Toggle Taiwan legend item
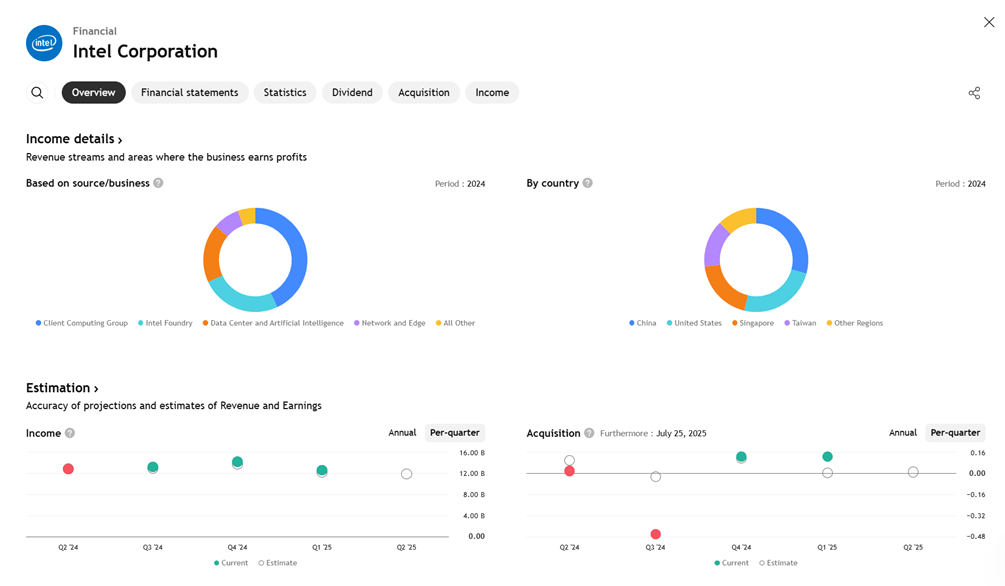Viewport: 1005px width, 586px height. click(x=801, y=323)
